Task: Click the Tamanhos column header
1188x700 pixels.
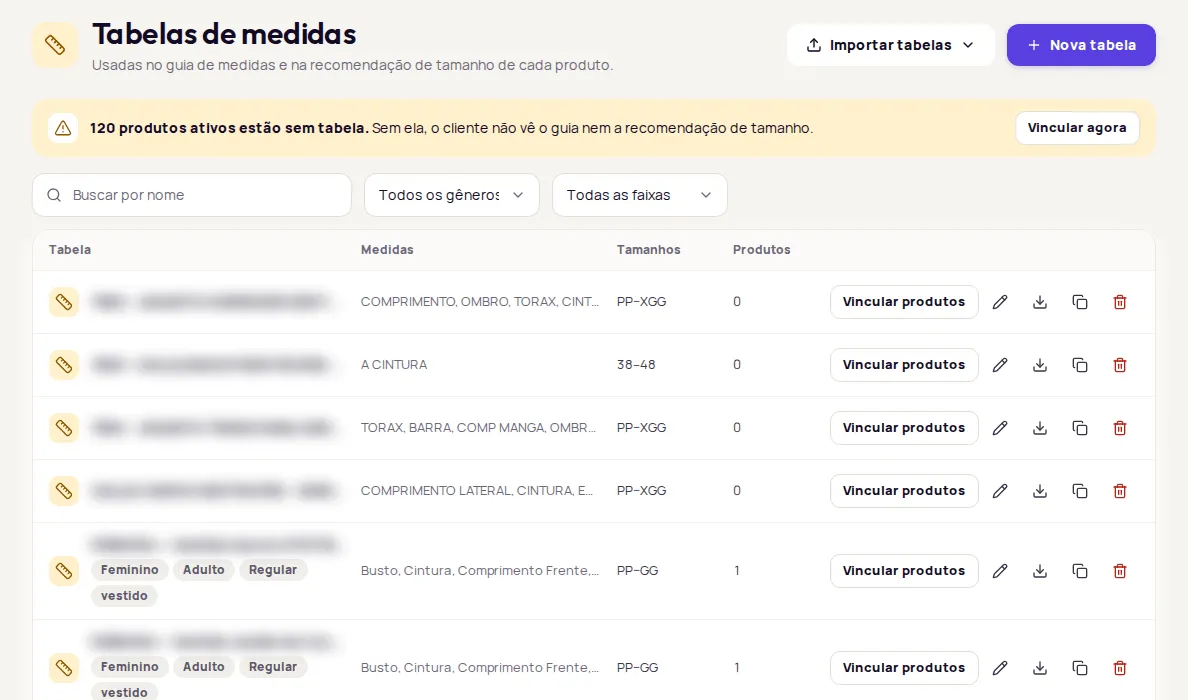Action: (x=649, y=249)
